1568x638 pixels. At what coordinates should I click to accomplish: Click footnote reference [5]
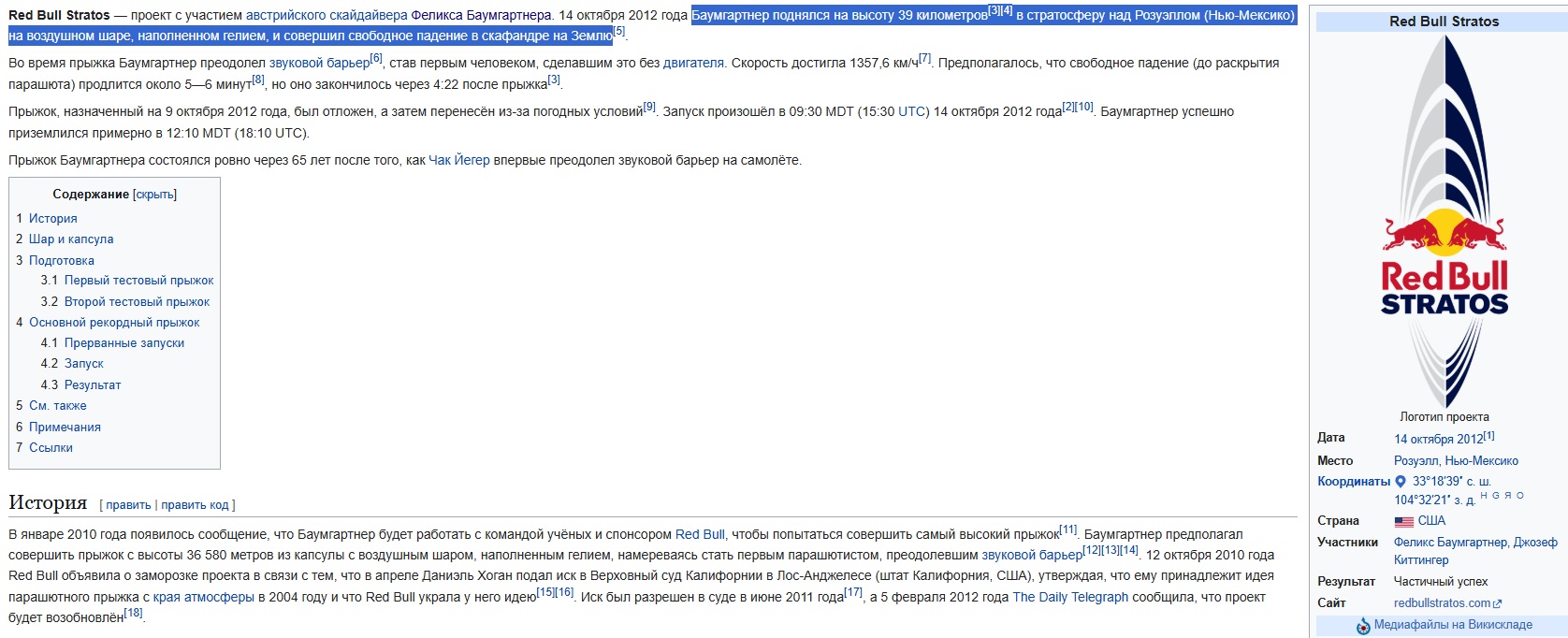(x=619, y=31)
